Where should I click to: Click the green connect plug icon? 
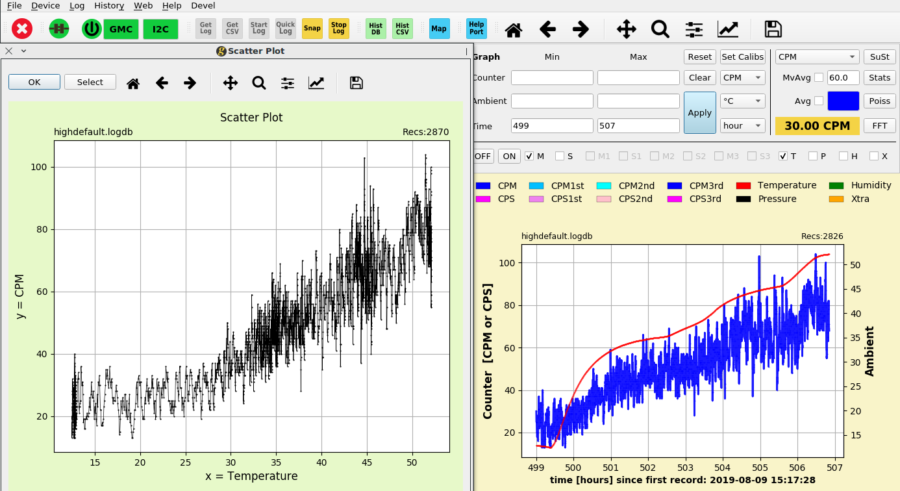coord(59,29)
